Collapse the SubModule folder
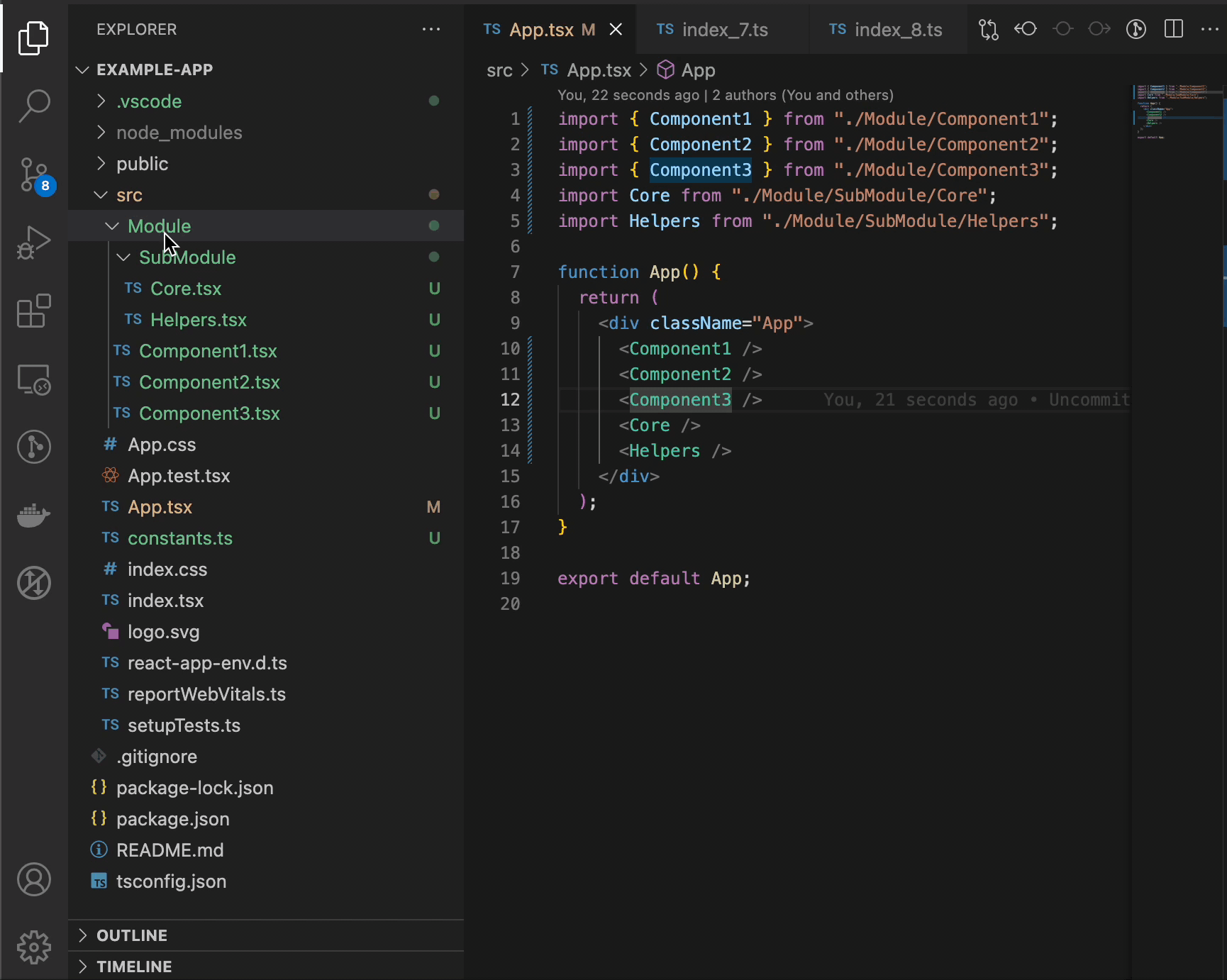 coord(123,257)
